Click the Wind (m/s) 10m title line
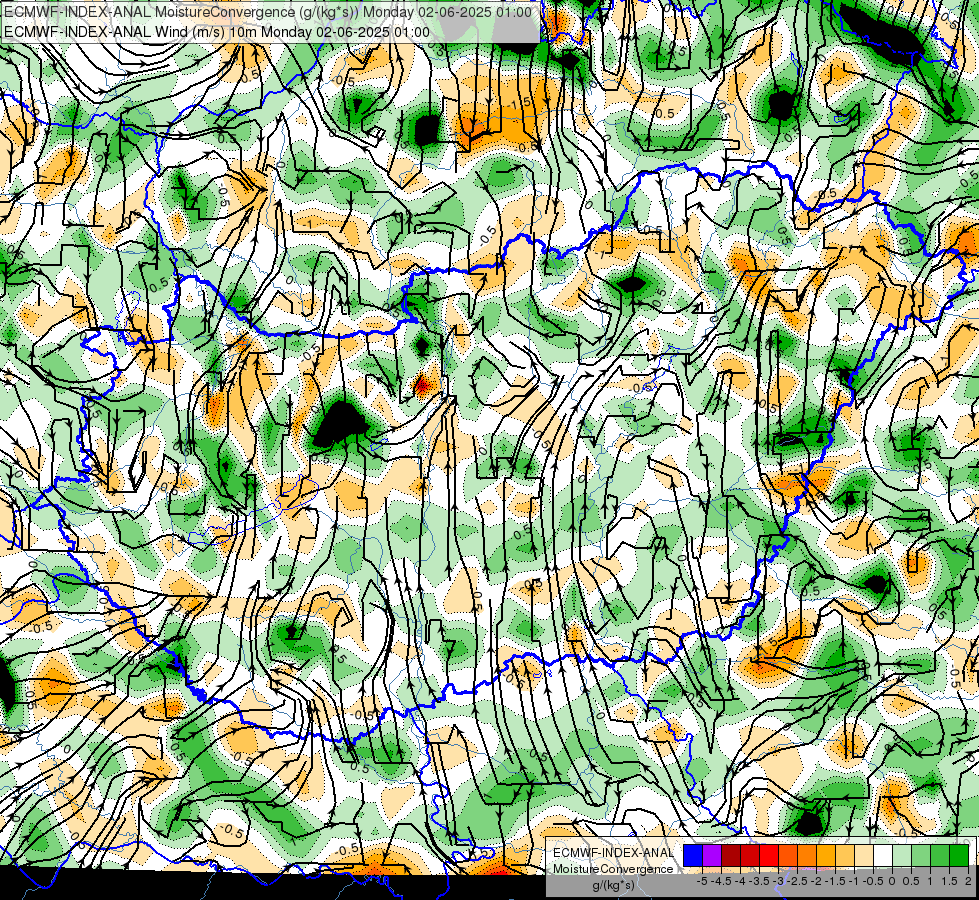 tap(217, 32)
